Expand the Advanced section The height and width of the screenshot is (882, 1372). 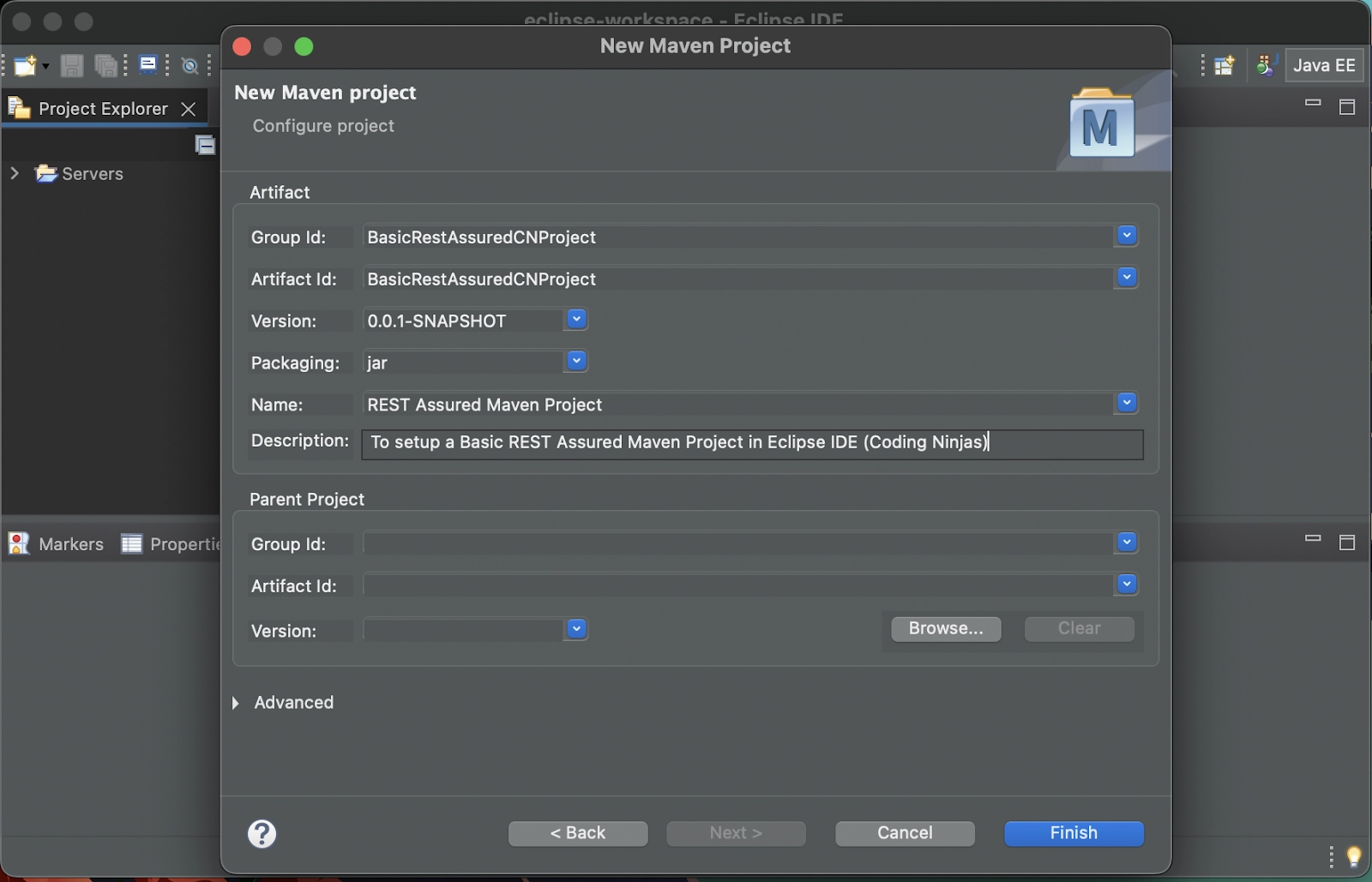(x=236, y=703)
